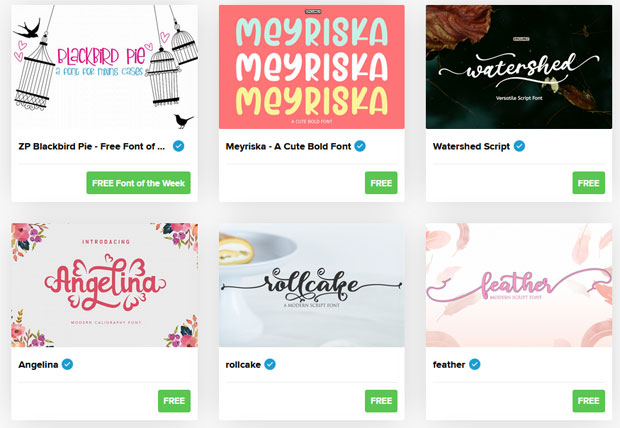This screenshot has width=620, height=428.
Task: Open the Blackbird Pie preview image
Action: (104, 67)
